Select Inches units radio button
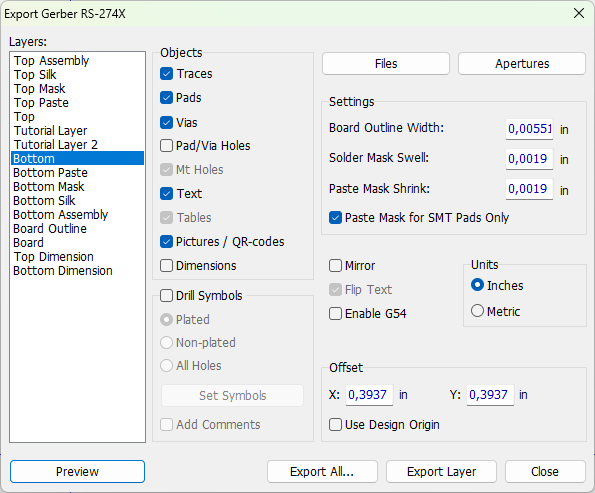The width and height of the screenshot is (595, 493). coord(477,285)
